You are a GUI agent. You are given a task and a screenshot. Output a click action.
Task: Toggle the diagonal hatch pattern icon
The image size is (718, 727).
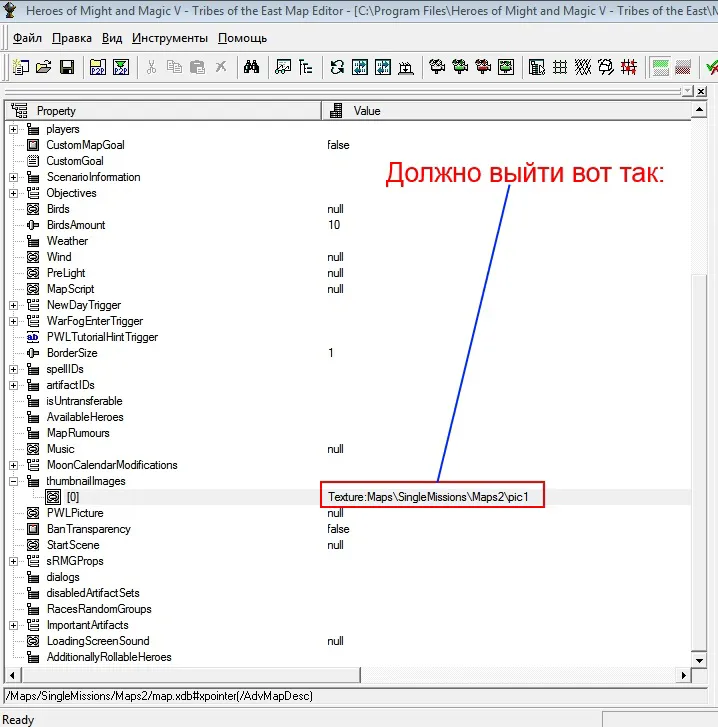tap(583, 67)
